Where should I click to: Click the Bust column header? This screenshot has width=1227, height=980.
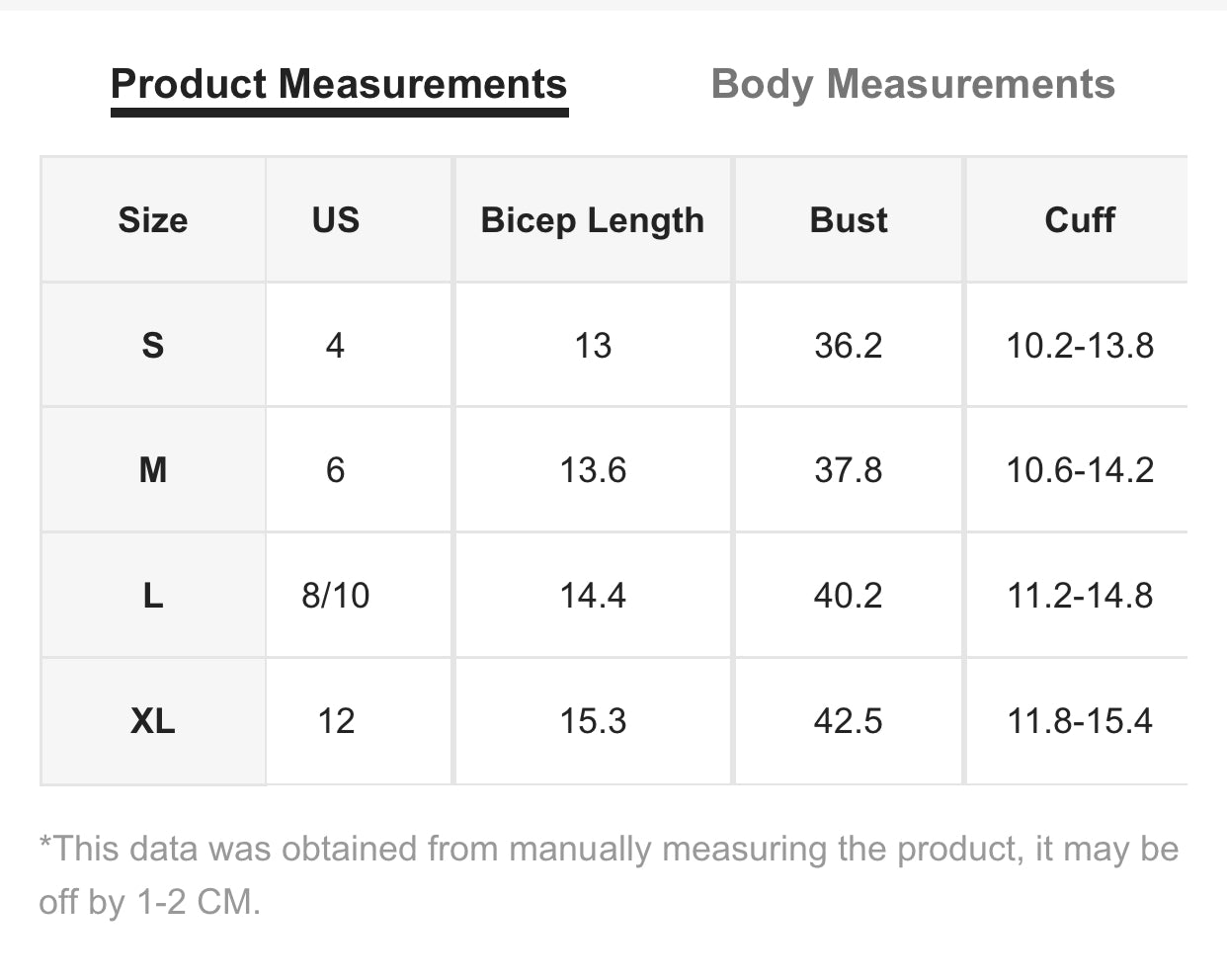849,220
